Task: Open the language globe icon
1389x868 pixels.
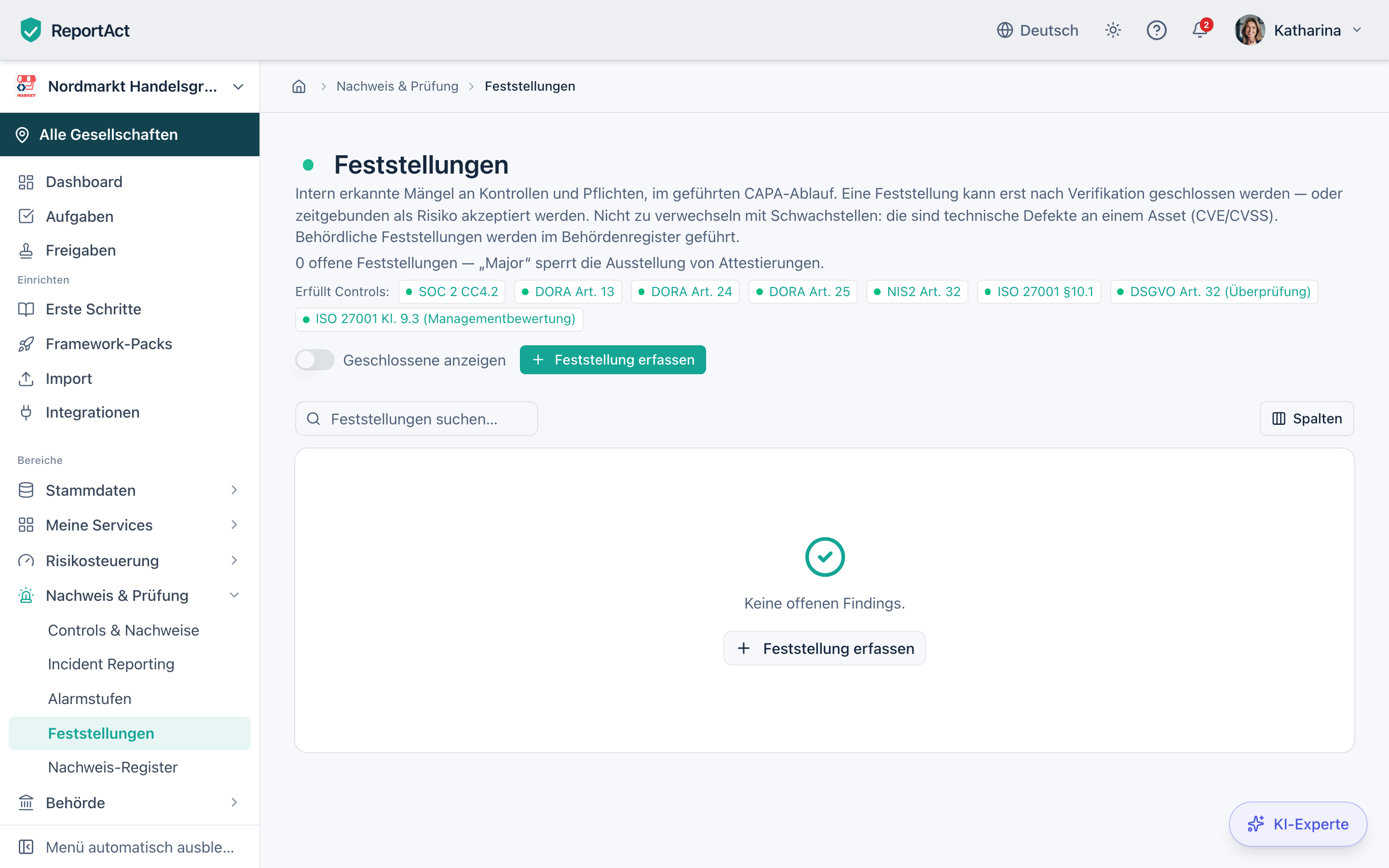Action: point(1005,30)
